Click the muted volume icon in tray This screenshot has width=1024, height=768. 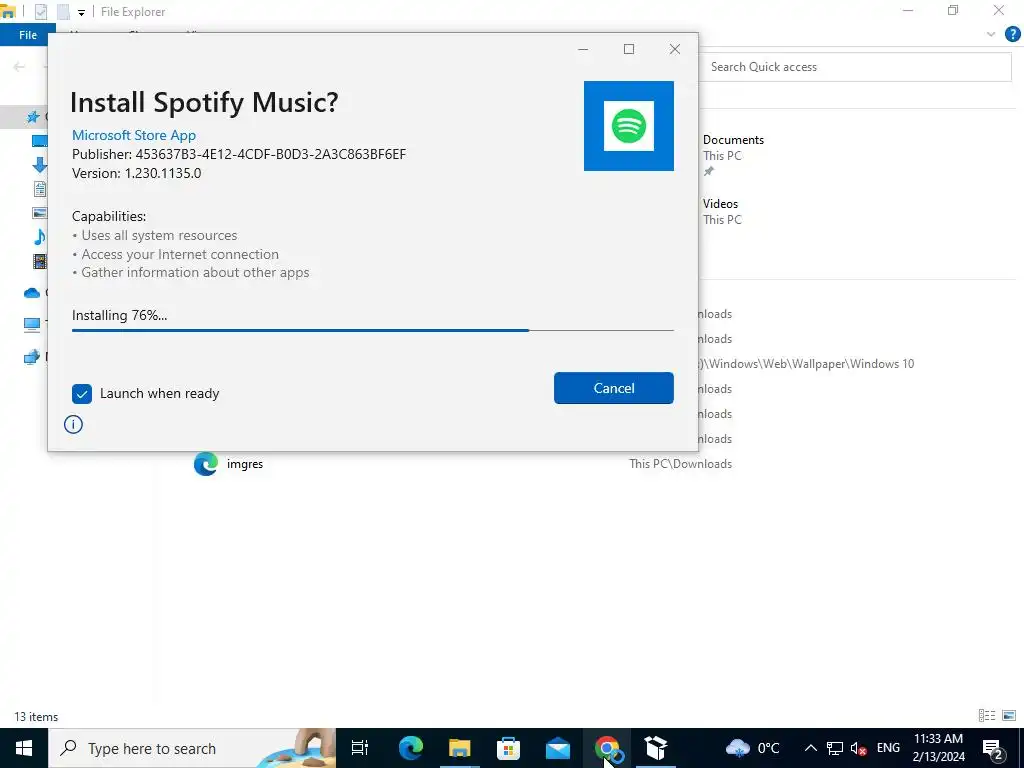pyautogui.click(x=859, y=748)
